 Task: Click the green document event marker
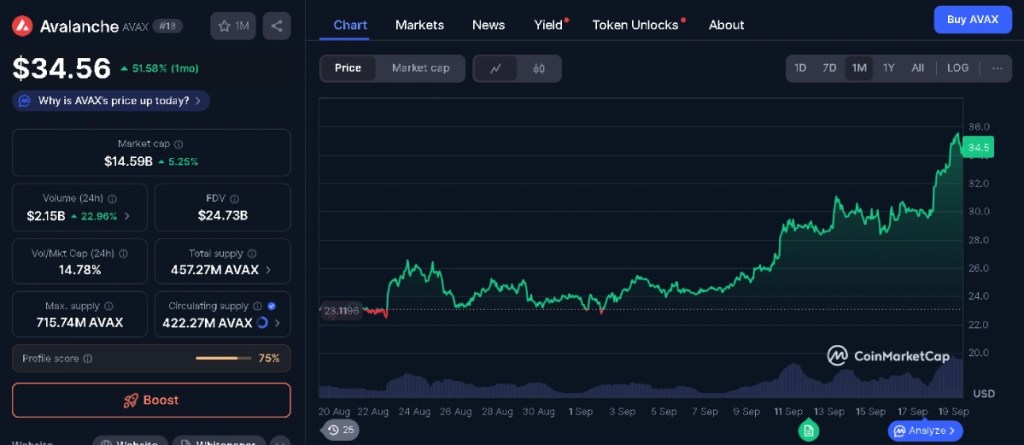coord(808,430)
